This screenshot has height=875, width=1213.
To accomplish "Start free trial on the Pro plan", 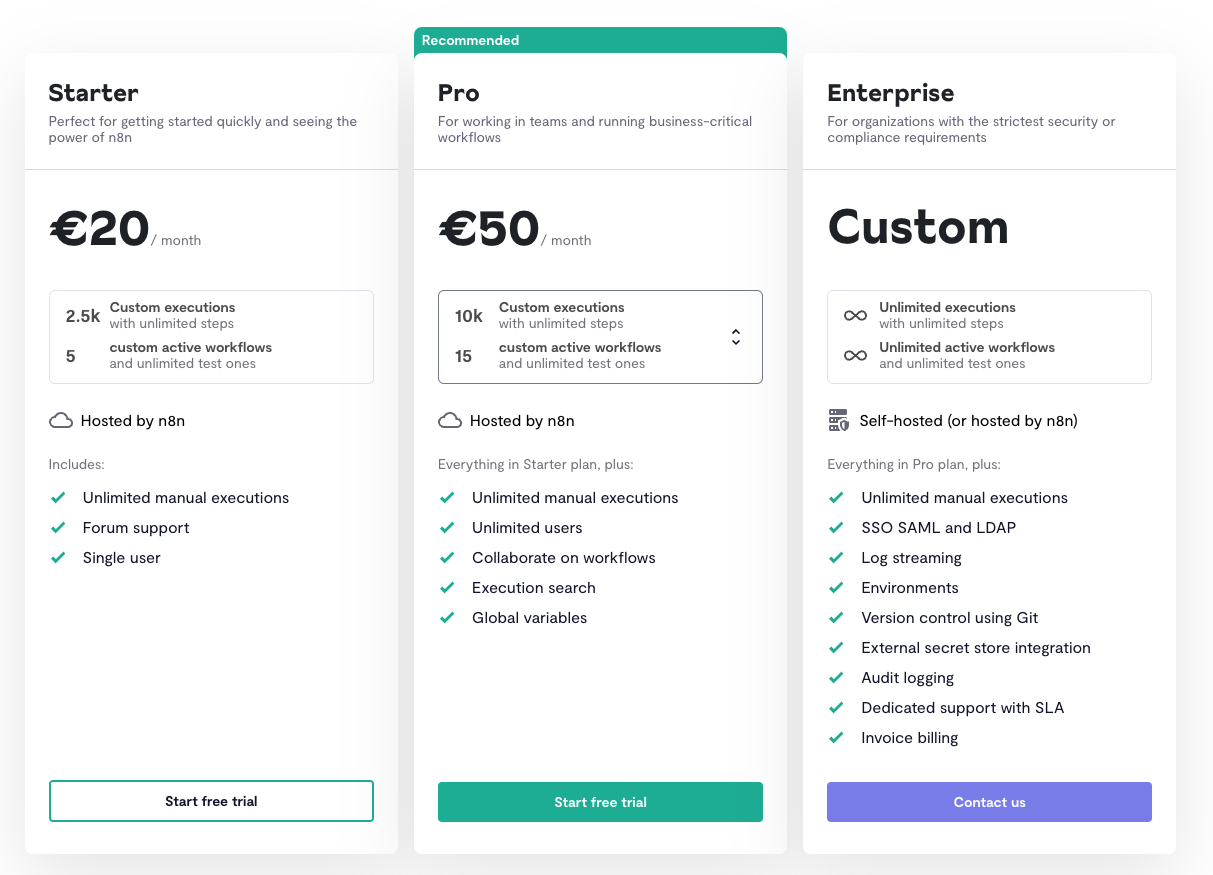I will (600, 801).
